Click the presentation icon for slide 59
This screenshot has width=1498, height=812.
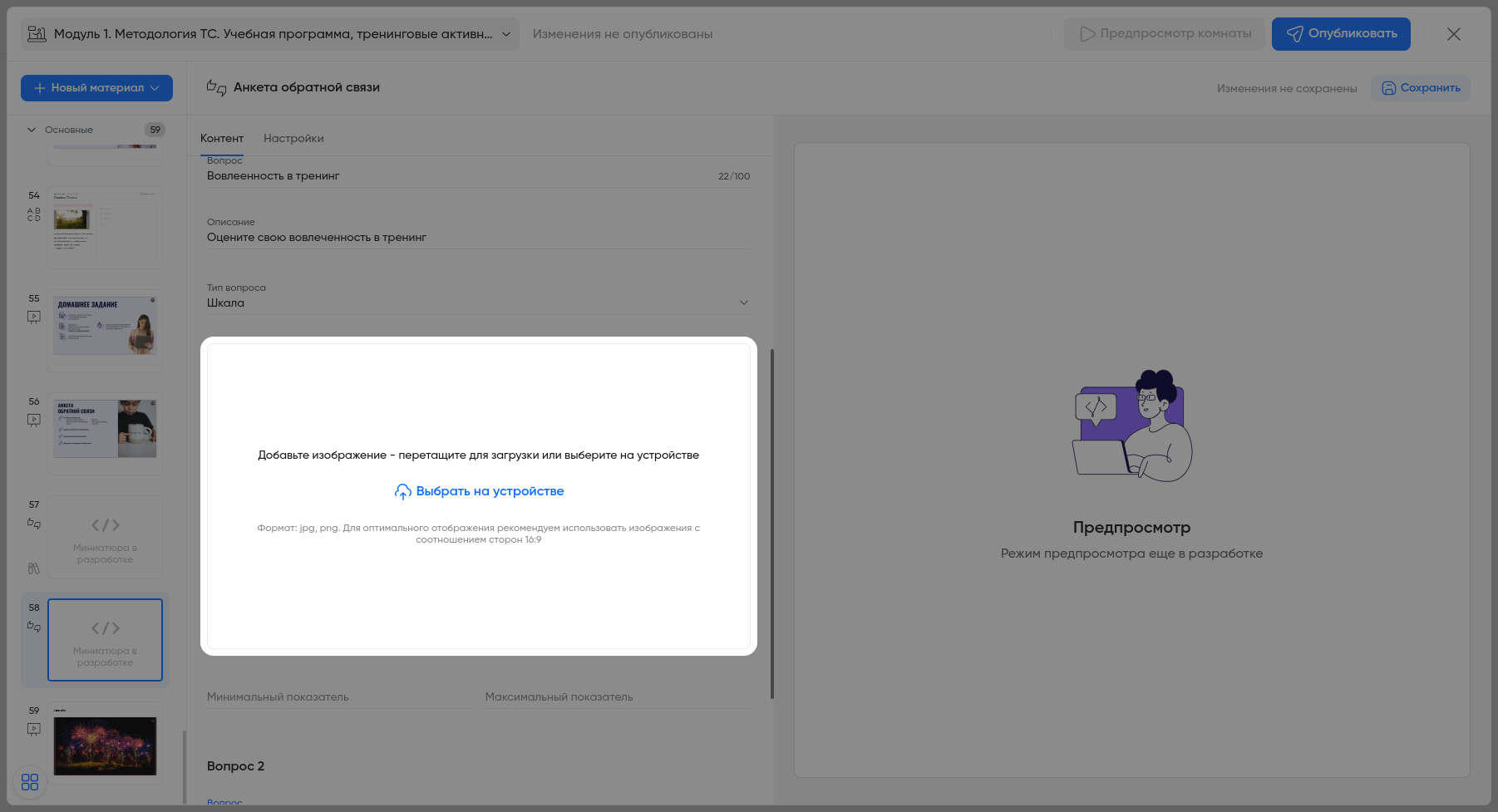point(34,729)
